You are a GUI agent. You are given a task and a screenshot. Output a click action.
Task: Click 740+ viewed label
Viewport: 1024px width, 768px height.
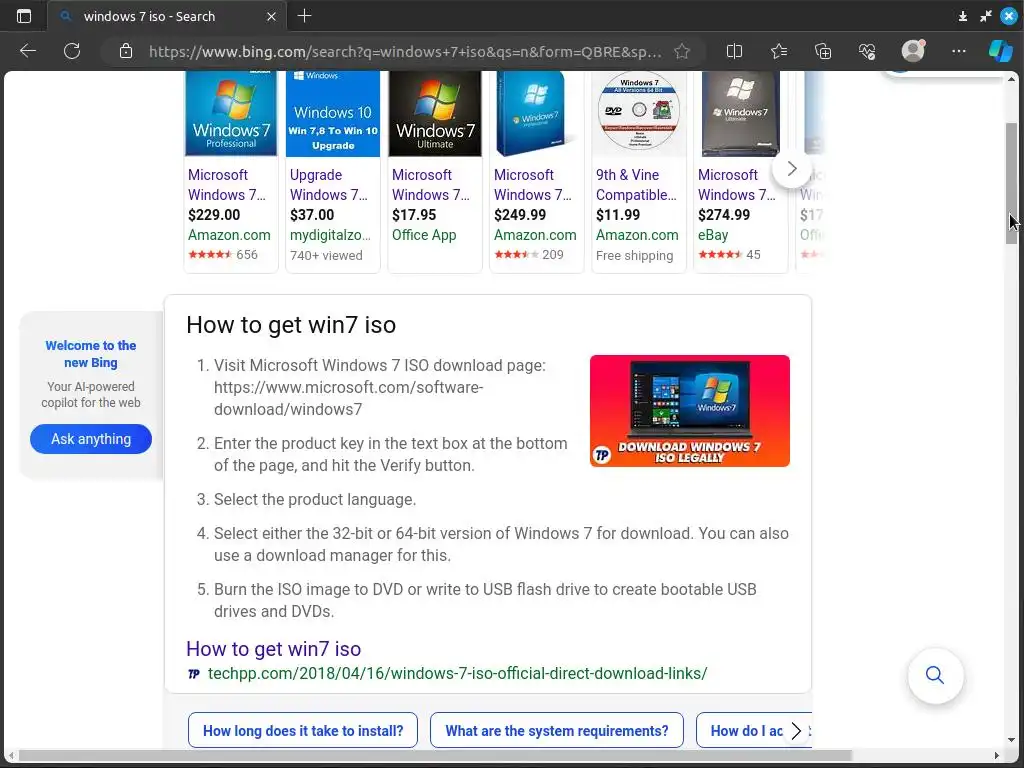326,255
